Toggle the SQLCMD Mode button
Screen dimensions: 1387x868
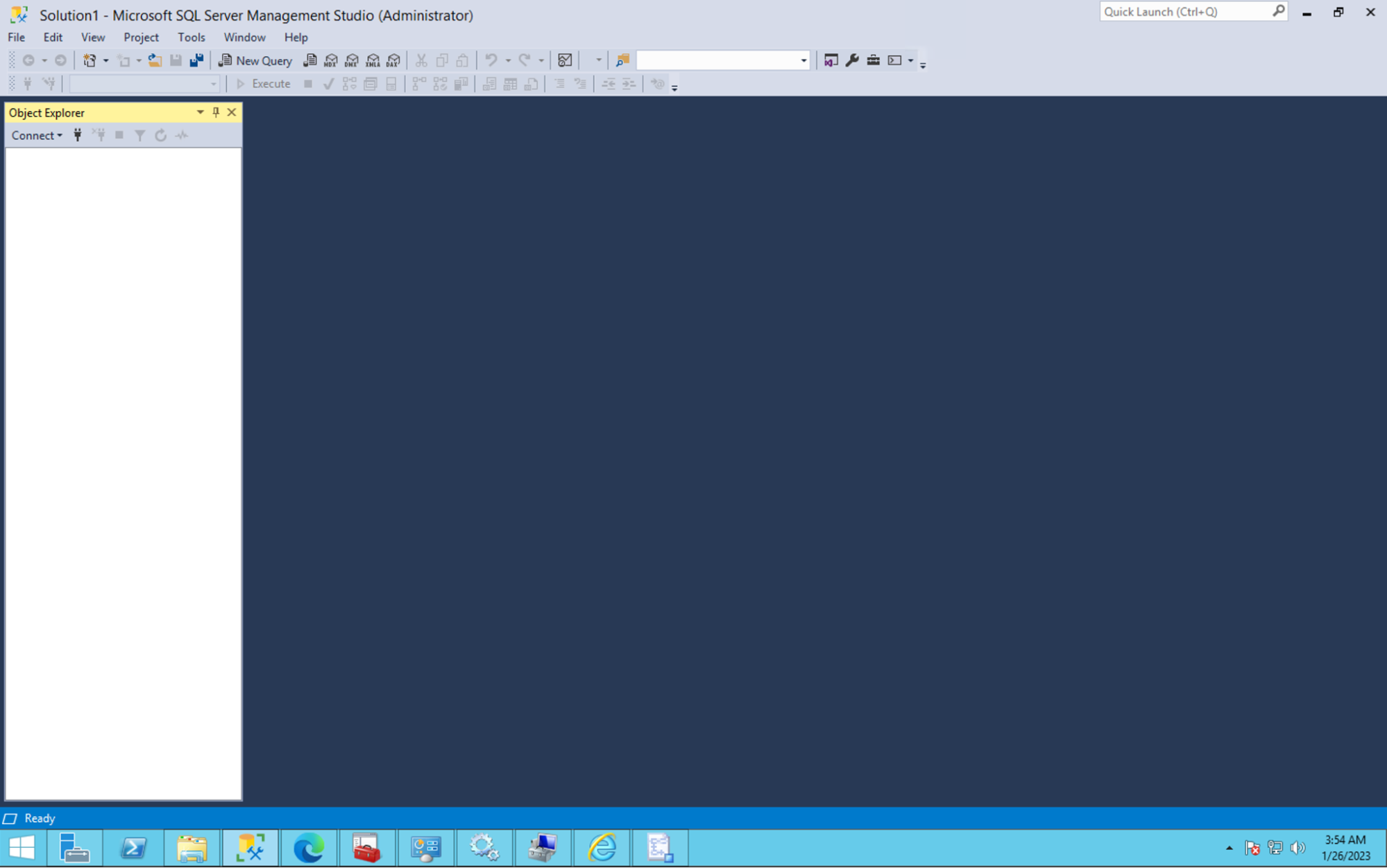(x=658, y=84)
